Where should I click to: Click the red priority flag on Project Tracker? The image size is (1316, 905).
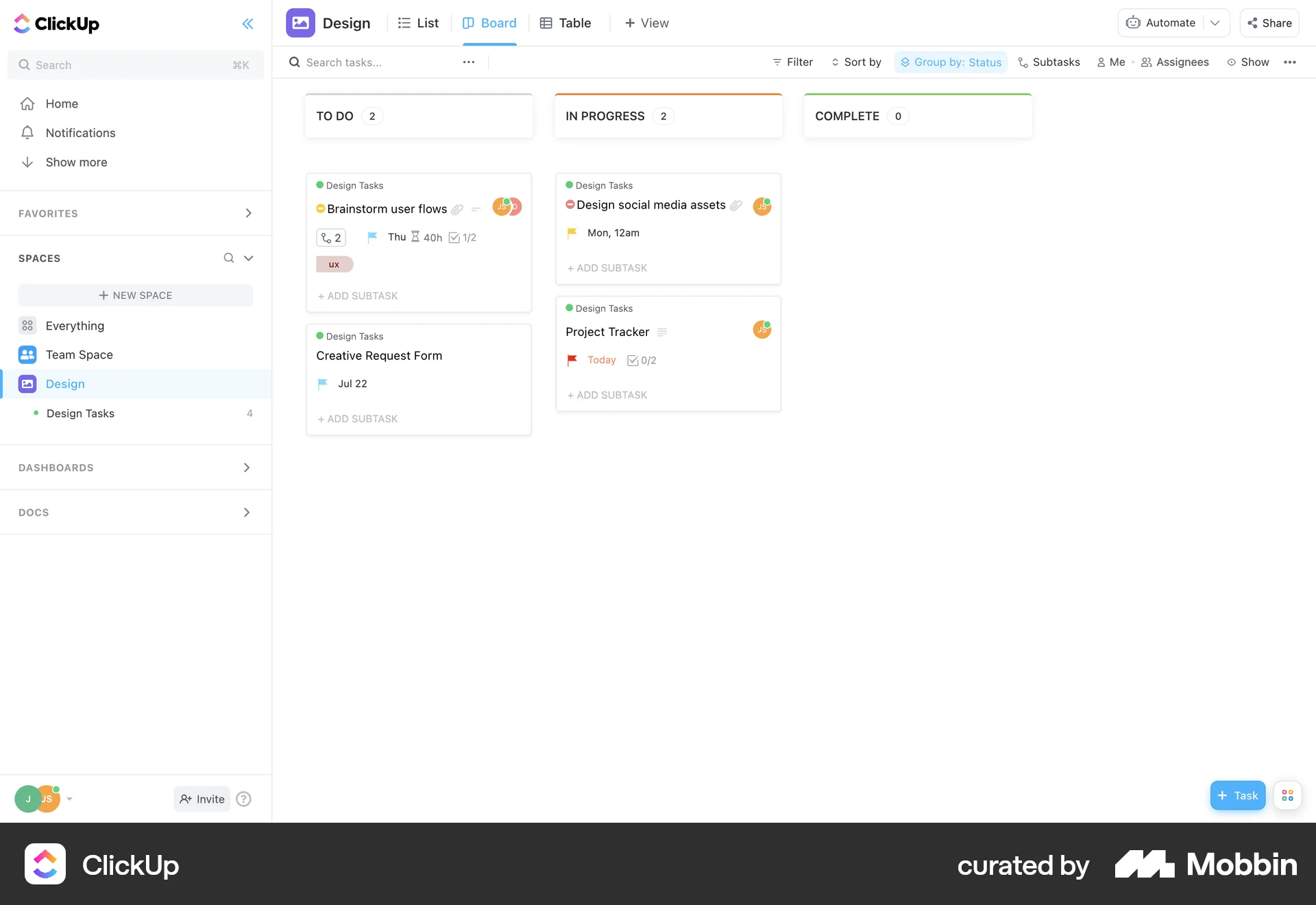(572, 360)
